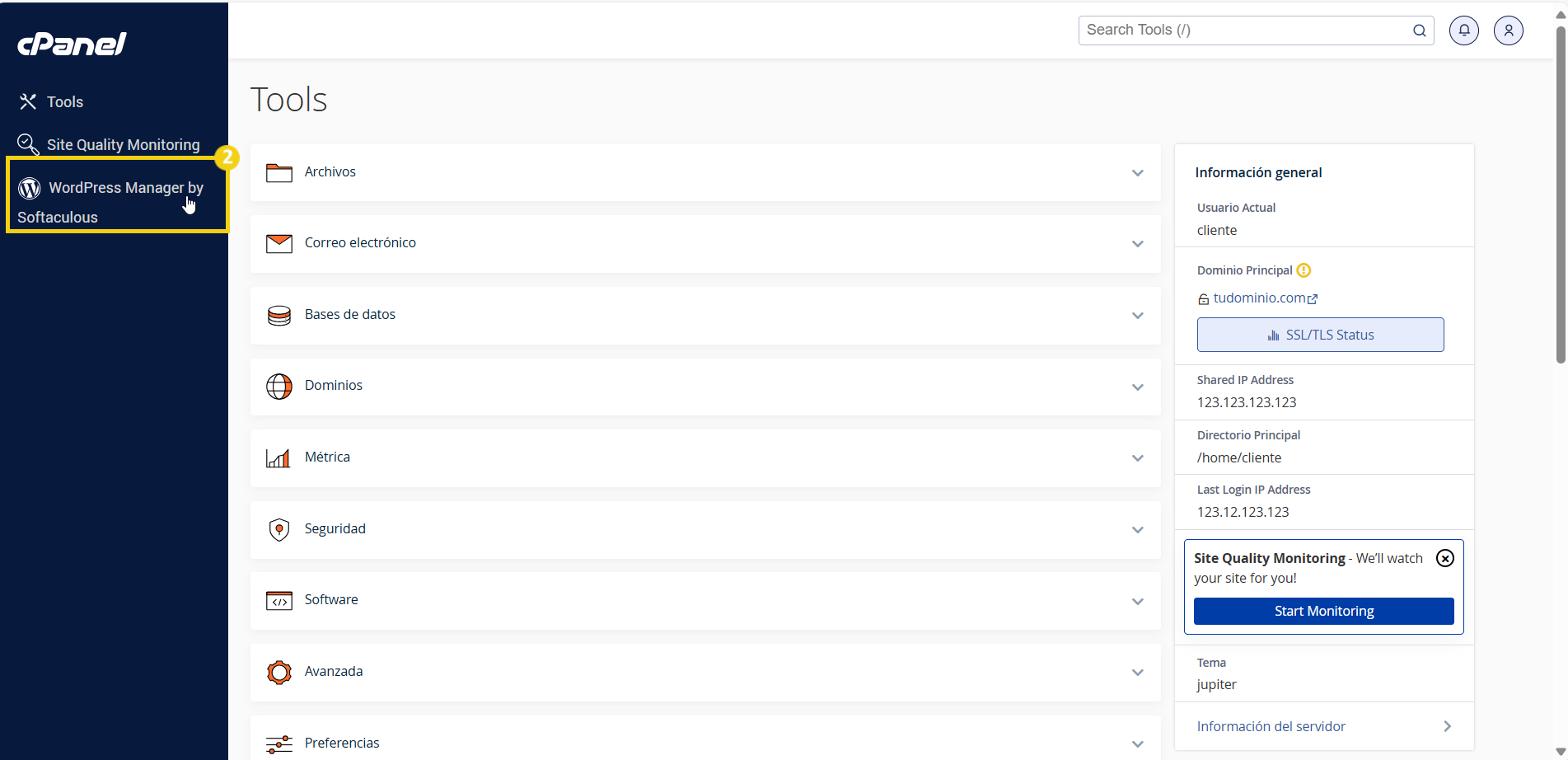Viewport: 1568px width, 760px height.
Task: Expand the Dominios section chevron
Action: (x=1138, y=387)
